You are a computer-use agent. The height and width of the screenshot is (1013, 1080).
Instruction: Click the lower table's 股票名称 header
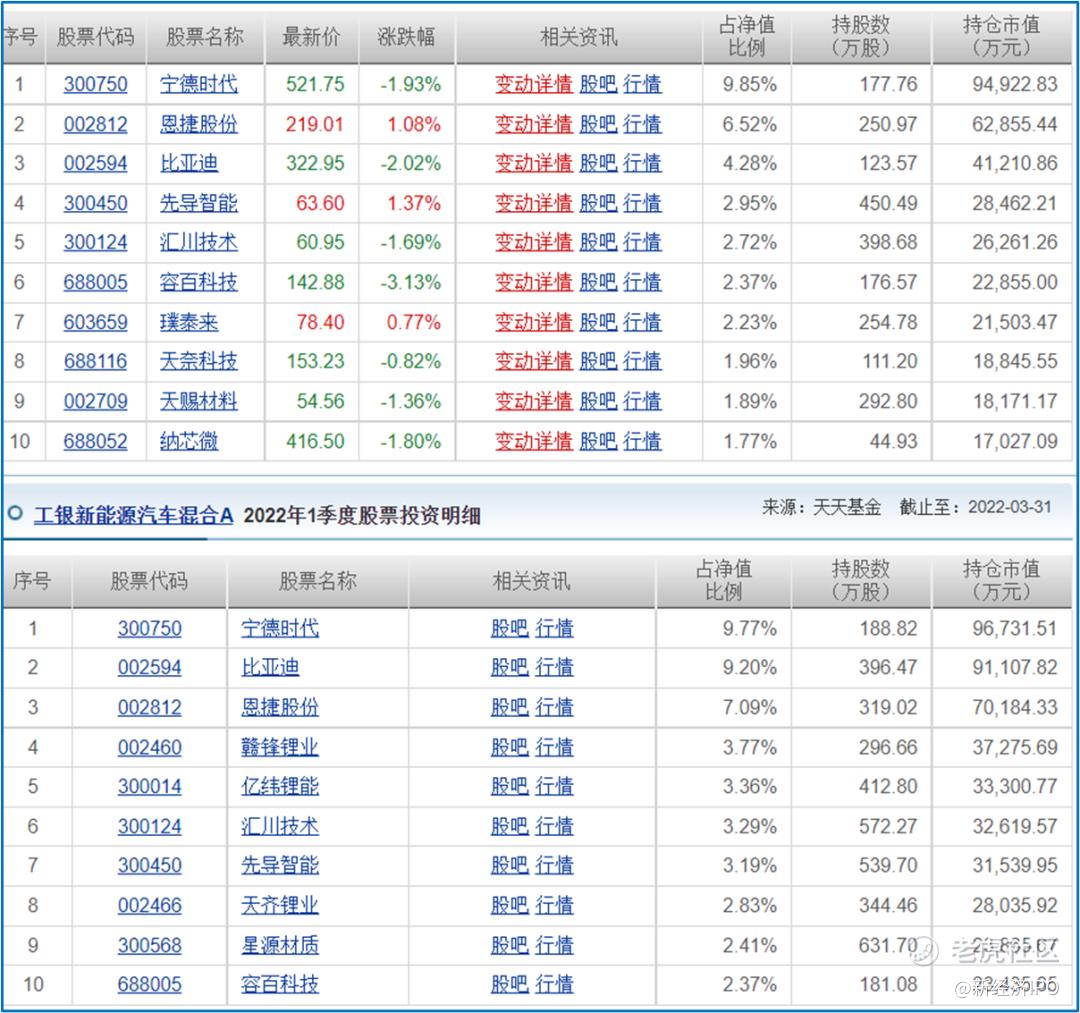pyautogui.click(x=318, y=581)
